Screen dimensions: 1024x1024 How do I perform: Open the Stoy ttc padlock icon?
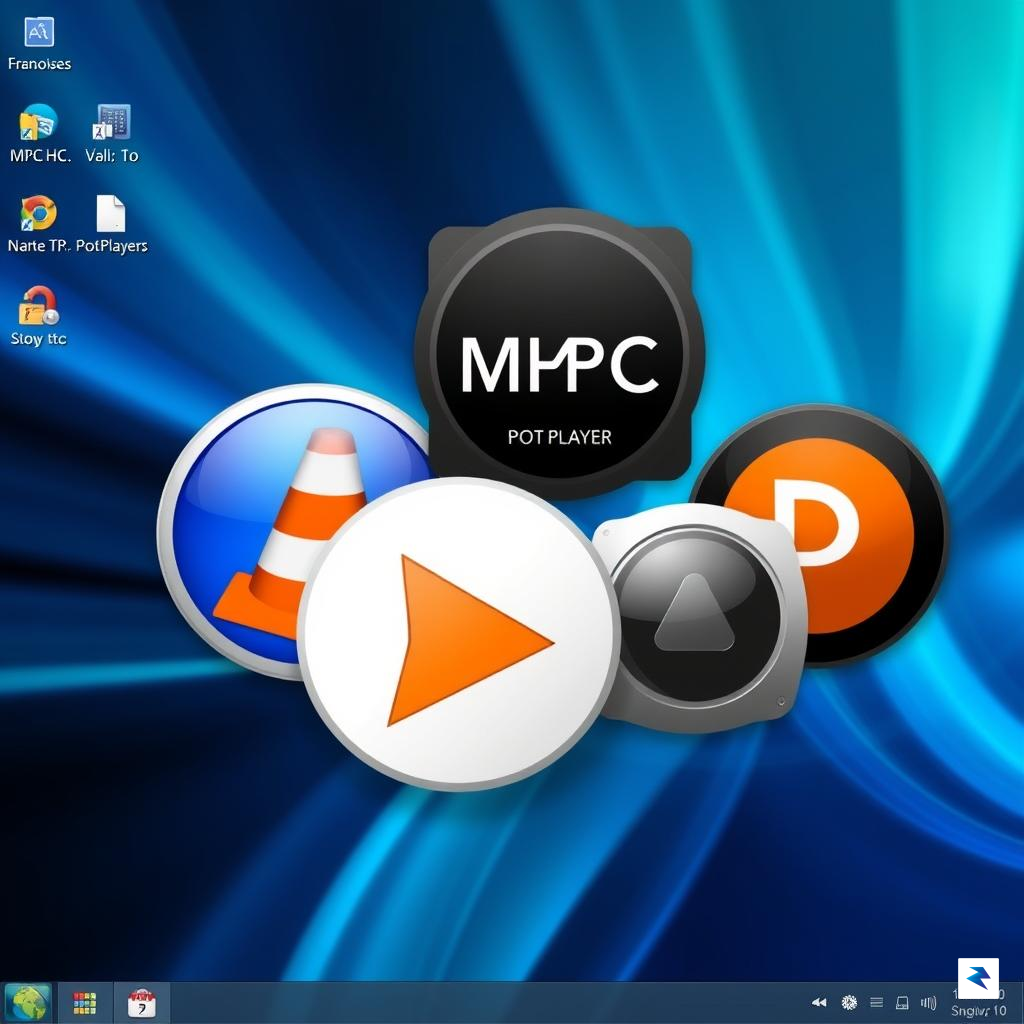coord(39,317)
